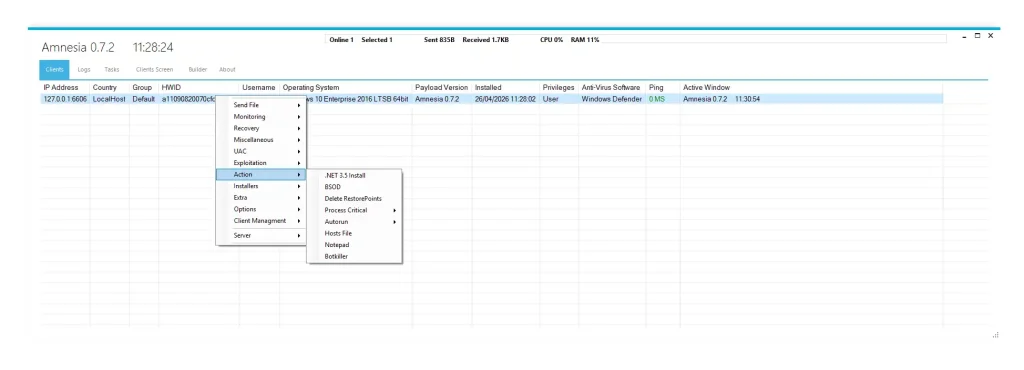The image size is (1024, 370).
Task: Select the About tab
Action: coord(227,69)
